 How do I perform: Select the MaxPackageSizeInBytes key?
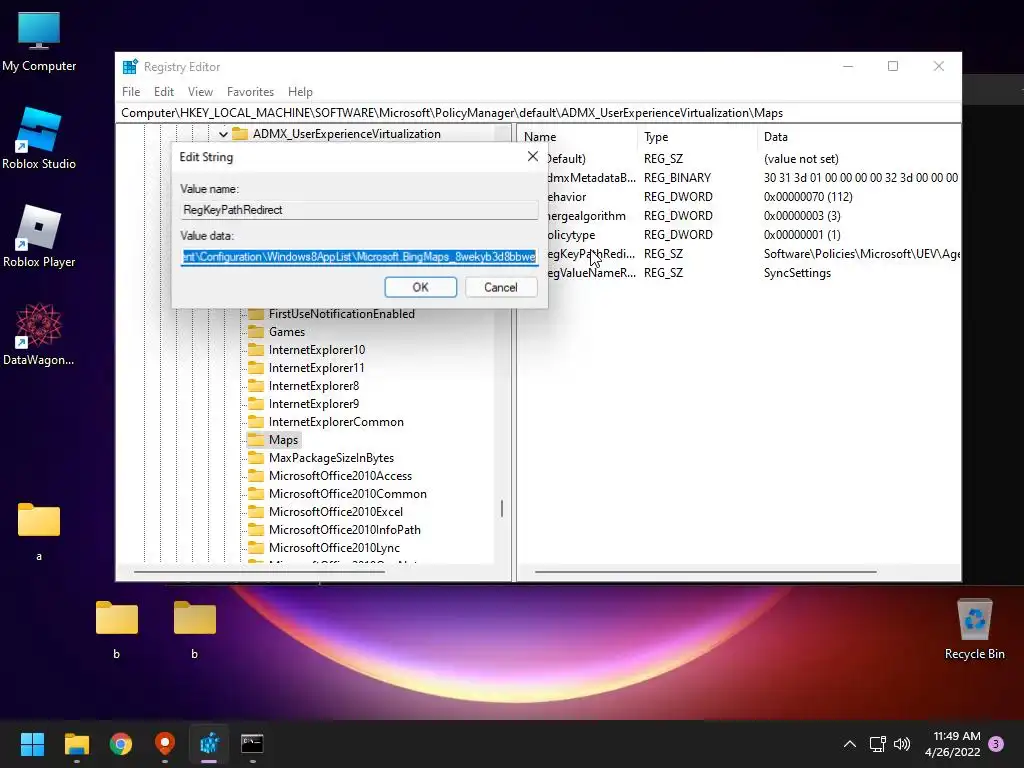(331, 458)
